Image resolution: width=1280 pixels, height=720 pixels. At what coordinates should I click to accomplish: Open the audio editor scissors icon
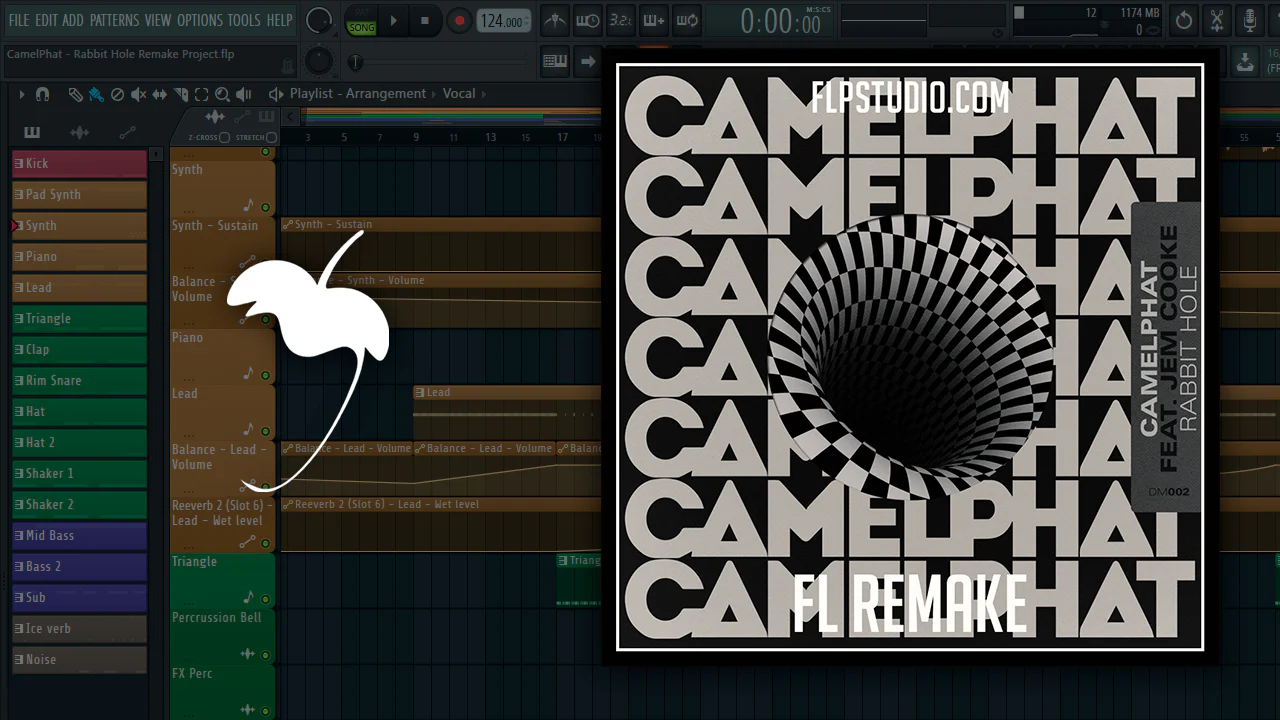point(1217,20)
